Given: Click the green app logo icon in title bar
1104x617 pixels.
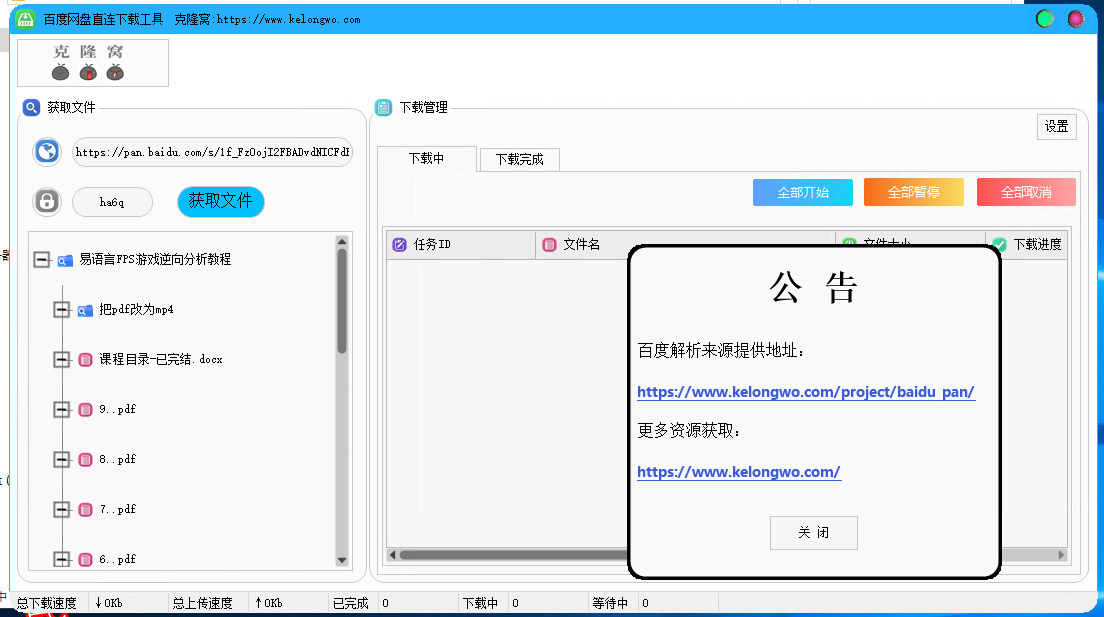Looking at the screenshot, I should pyautogui.click(x=25, y=19).
